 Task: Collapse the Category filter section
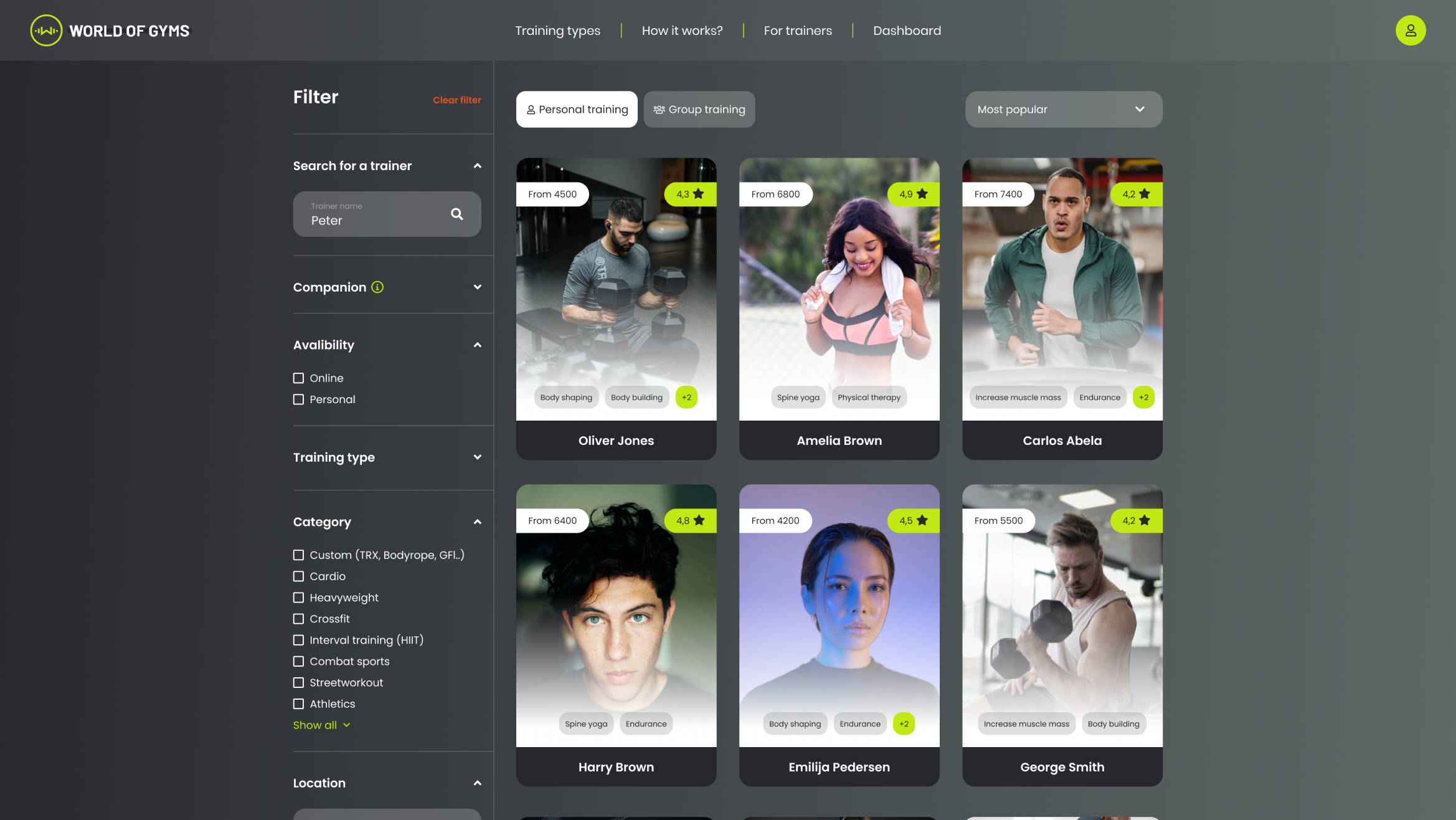pyautogui.click(x=477, y=522)
